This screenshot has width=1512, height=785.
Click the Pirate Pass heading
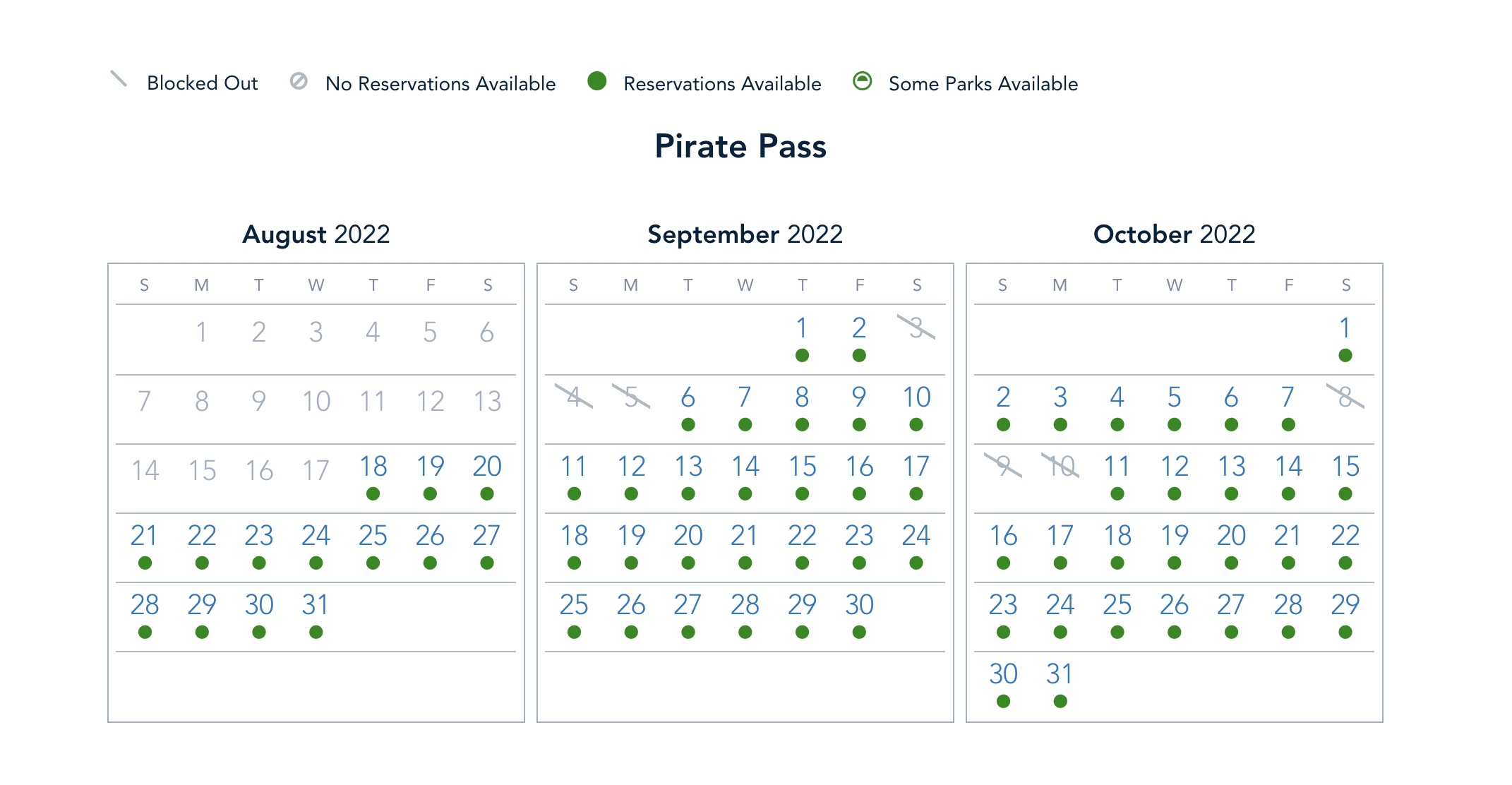740,146
